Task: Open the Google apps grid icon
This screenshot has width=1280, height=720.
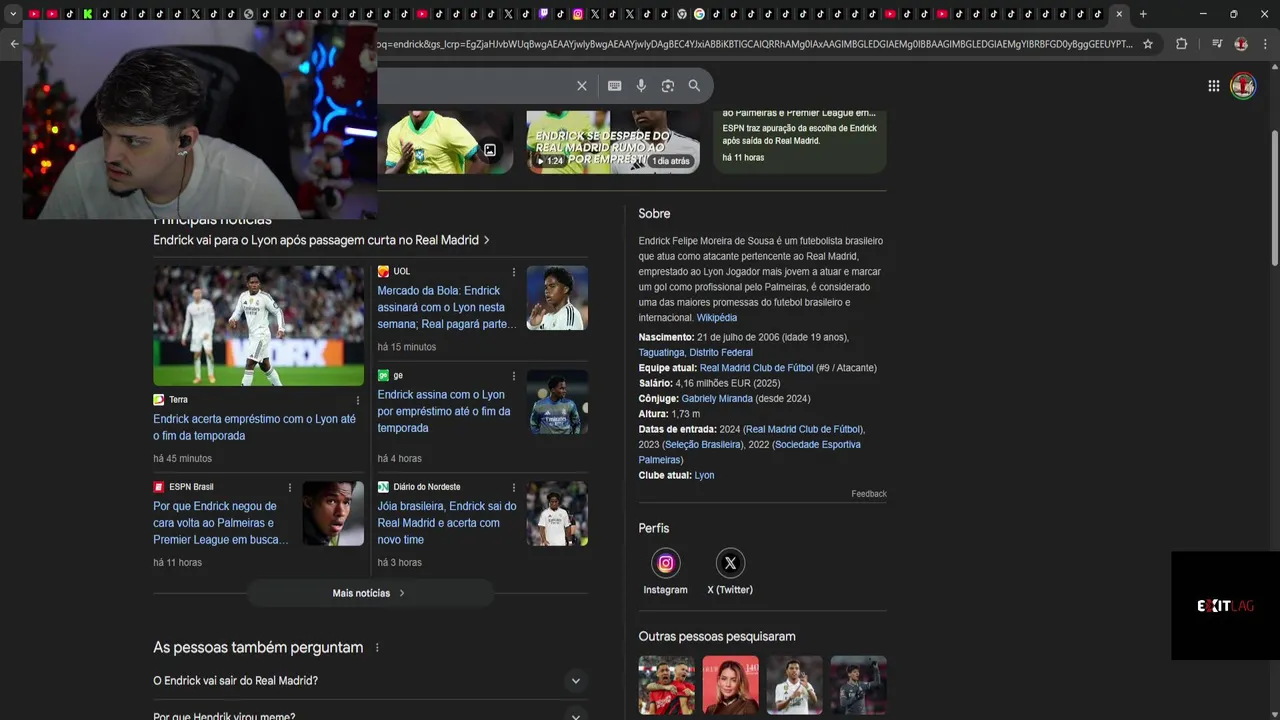Action: click(1214, 86)
